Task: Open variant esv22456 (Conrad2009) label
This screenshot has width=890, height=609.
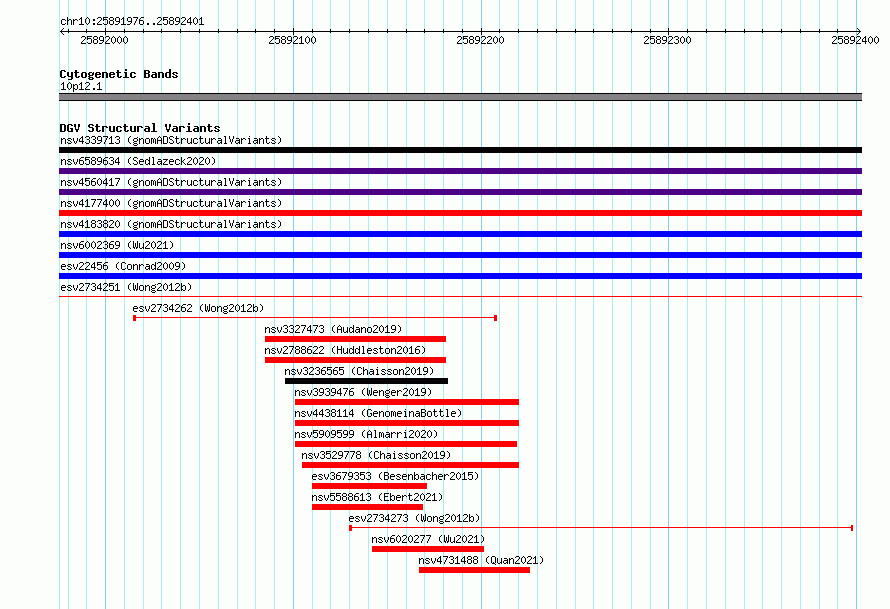Action: click(x=123, y=266)
